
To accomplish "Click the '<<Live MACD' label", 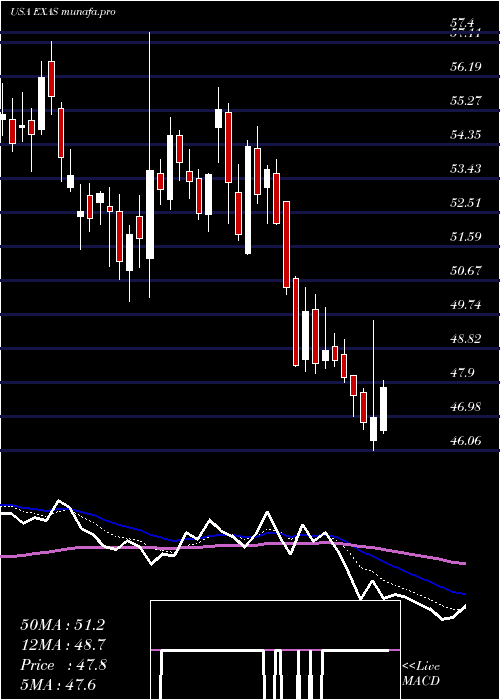I will (x=421, y=674).
